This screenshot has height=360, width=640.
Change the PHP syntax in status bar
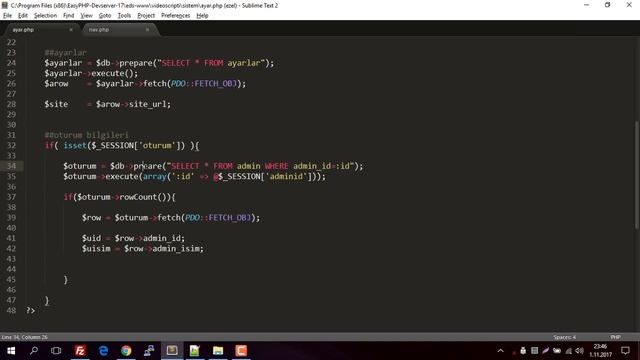(x=616, y=337)
